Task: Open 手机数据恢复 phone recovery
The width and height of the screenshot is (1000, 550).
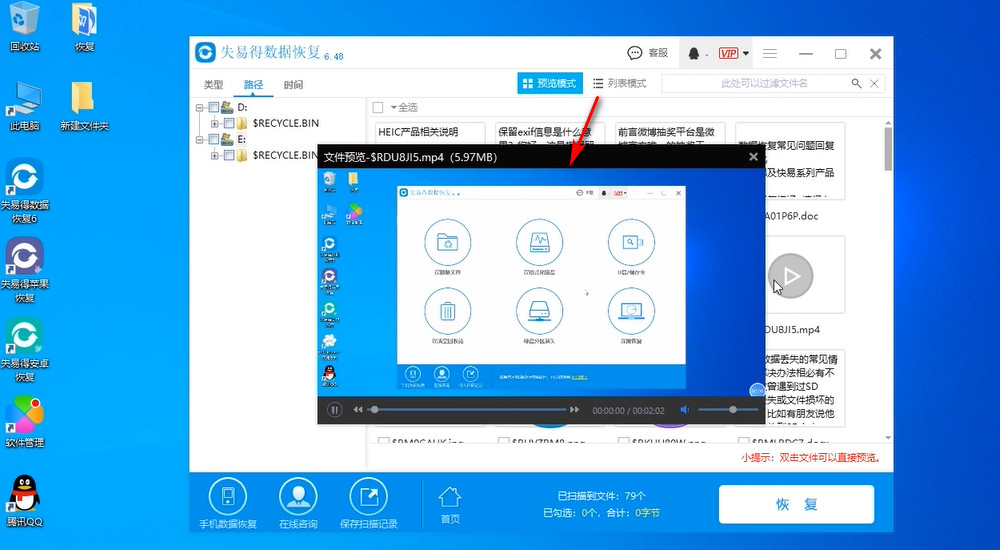Action: coord(228,504)
